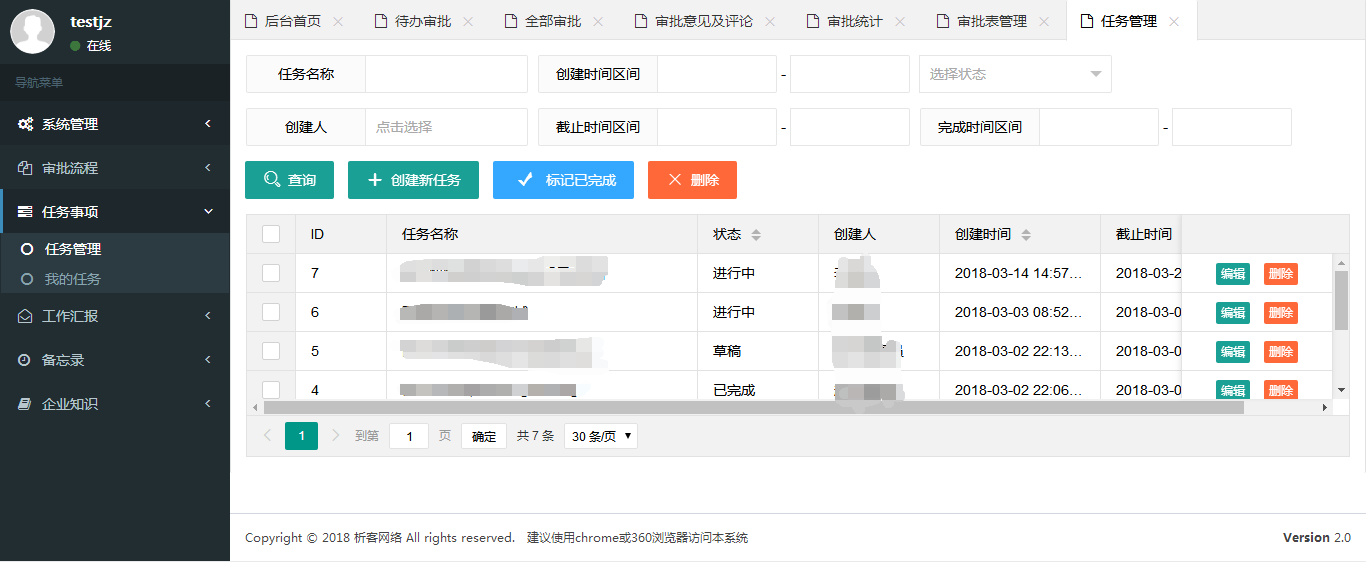Image resolution: width=1366 pixels, height=562 pixels.
Task: Open the 选择状态 dropdown
Action: click(x=1015, y=74)
